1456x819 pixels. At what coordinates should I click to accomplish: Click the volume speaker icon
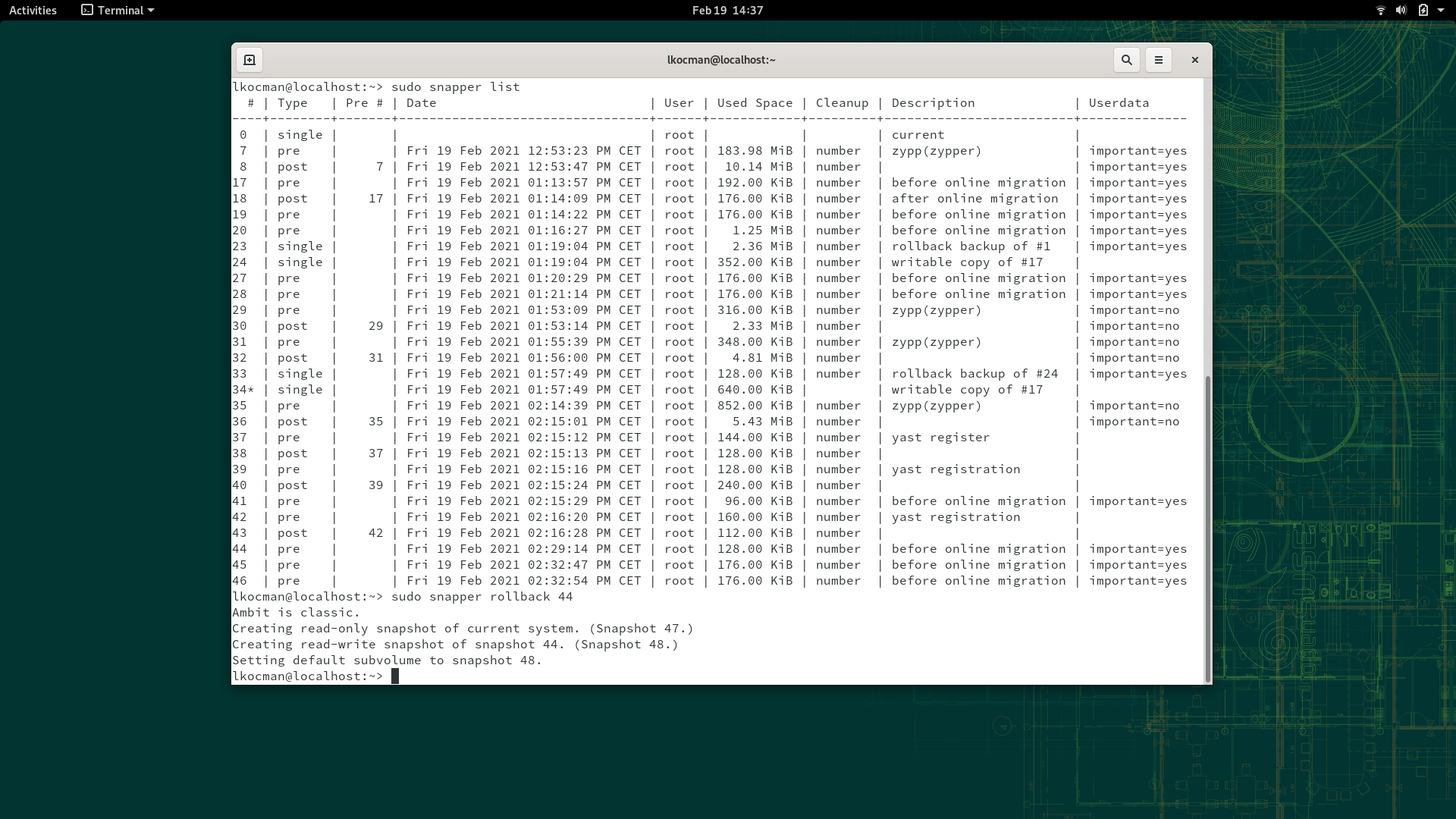point(1401,11)
